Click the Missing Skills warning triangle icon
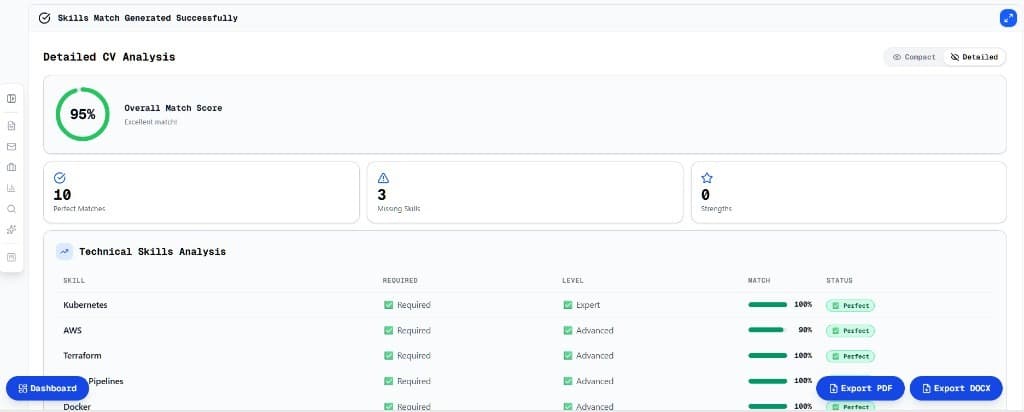The height and width of the screenshot is (412, 1024). (383, 178)
